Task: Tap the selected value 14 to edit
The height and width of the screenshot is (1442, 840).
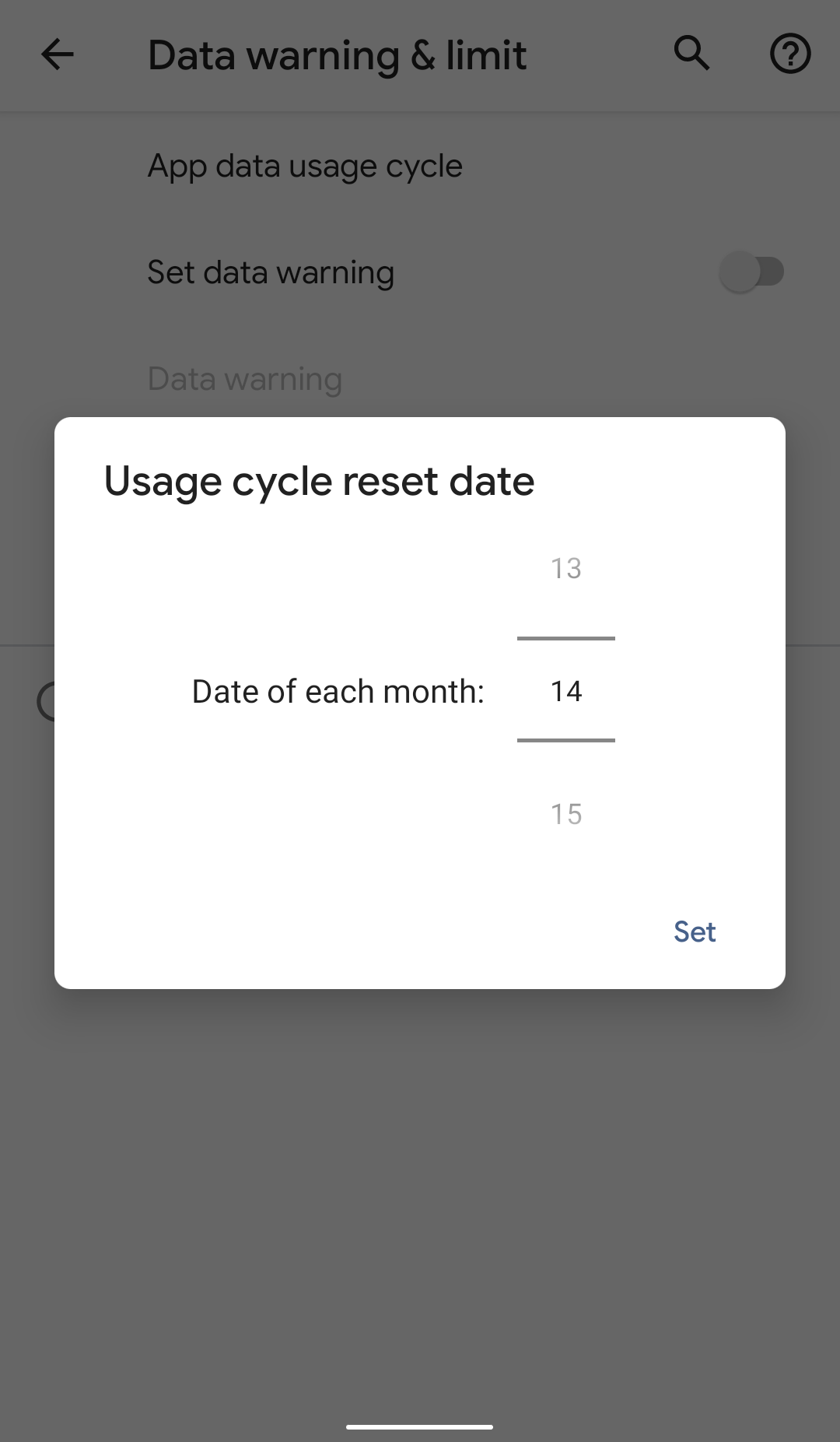Action: pos(566,691)
